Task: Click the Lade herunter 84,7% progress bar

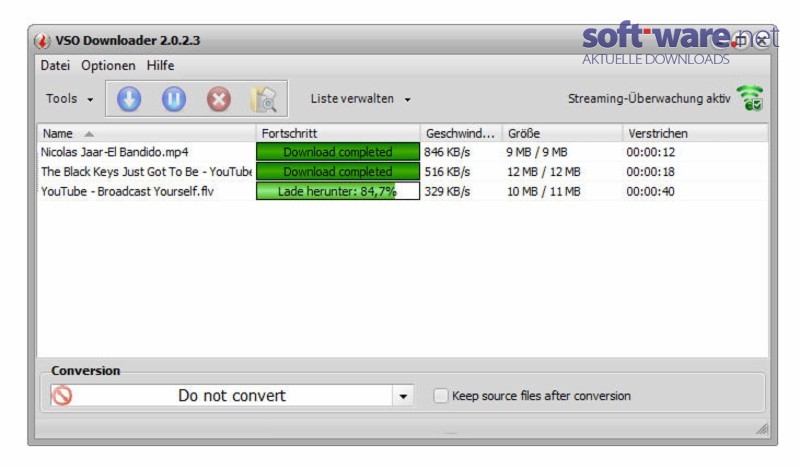Action: click(338, 191)
